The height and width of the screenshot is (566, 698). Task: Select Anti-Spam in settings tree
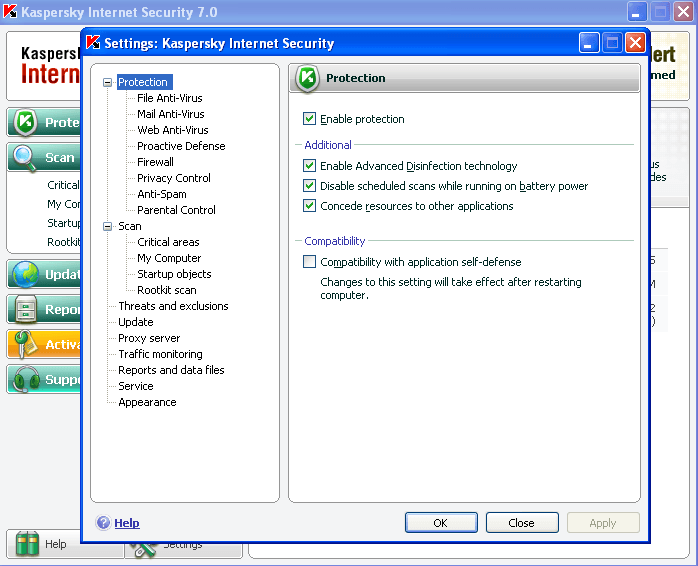click(162, 194)
